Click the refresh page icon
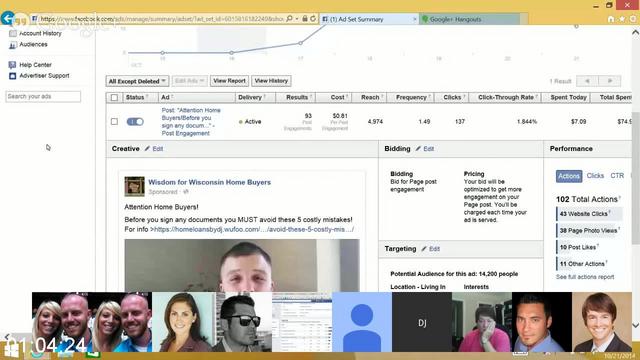640x360 pixels. (x=313, y=19)
